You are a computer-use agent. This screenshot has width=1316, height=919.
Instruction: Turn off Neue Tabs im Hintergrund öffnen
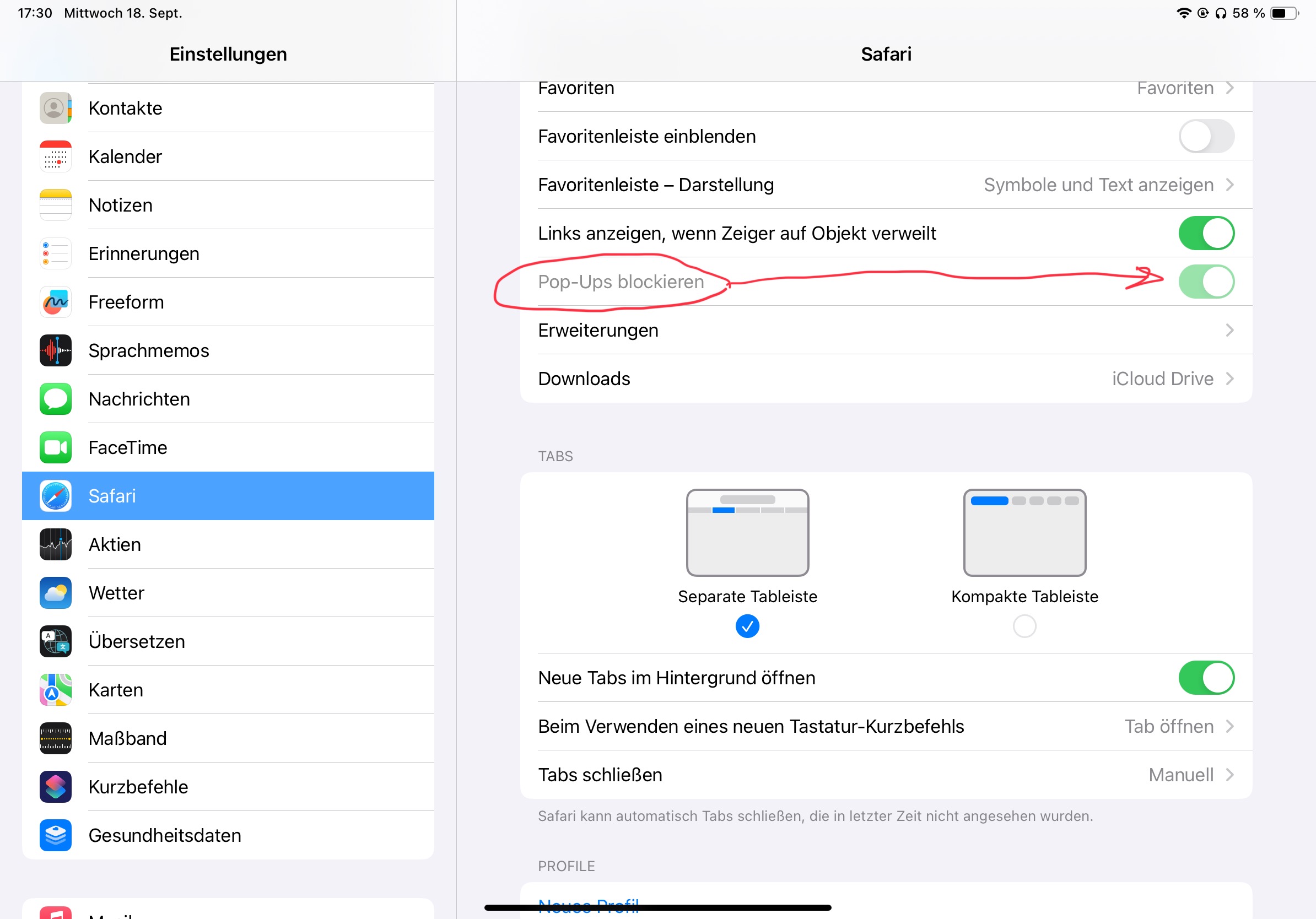pos(1206,678)
